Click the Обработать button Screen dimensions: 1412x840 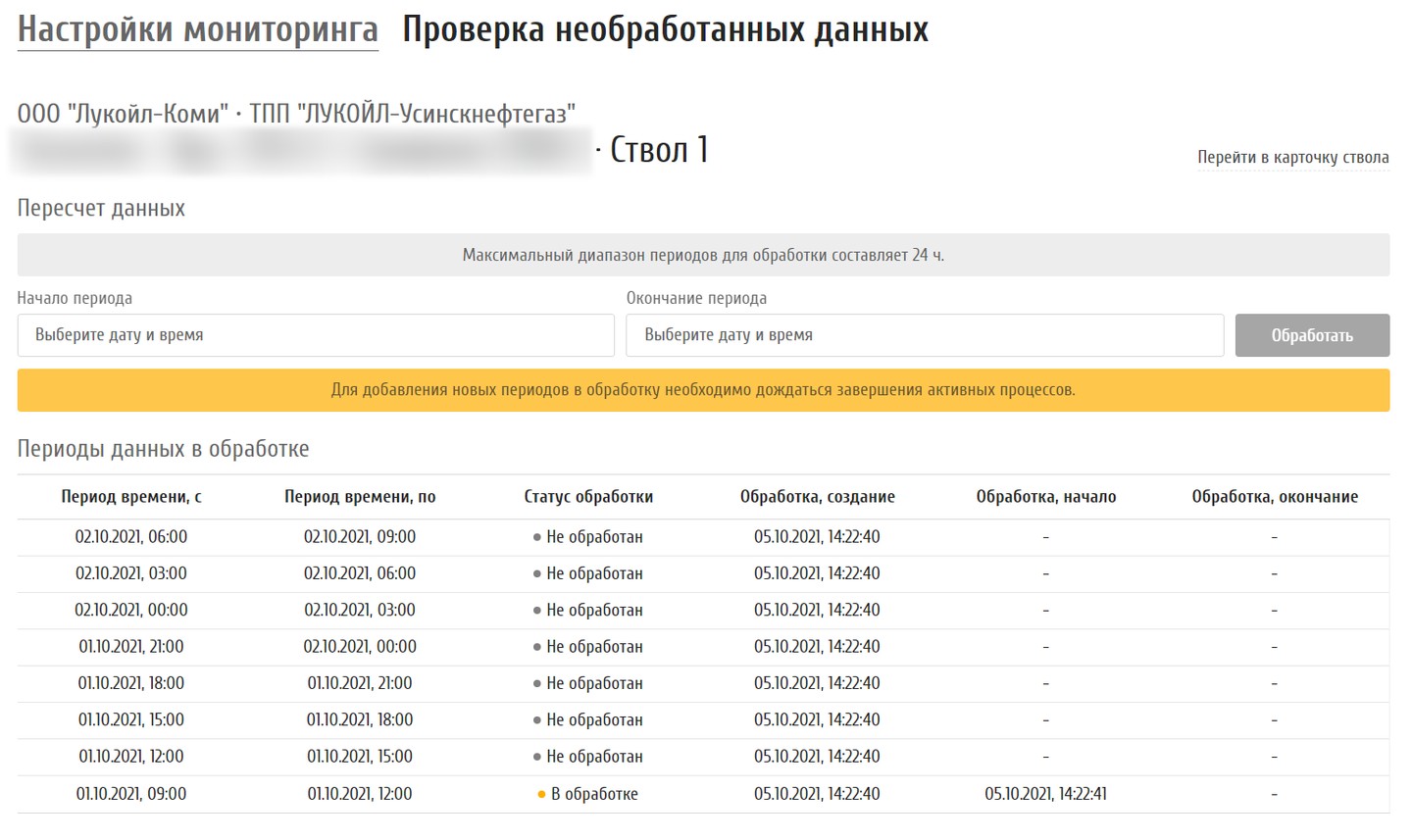1312,335
